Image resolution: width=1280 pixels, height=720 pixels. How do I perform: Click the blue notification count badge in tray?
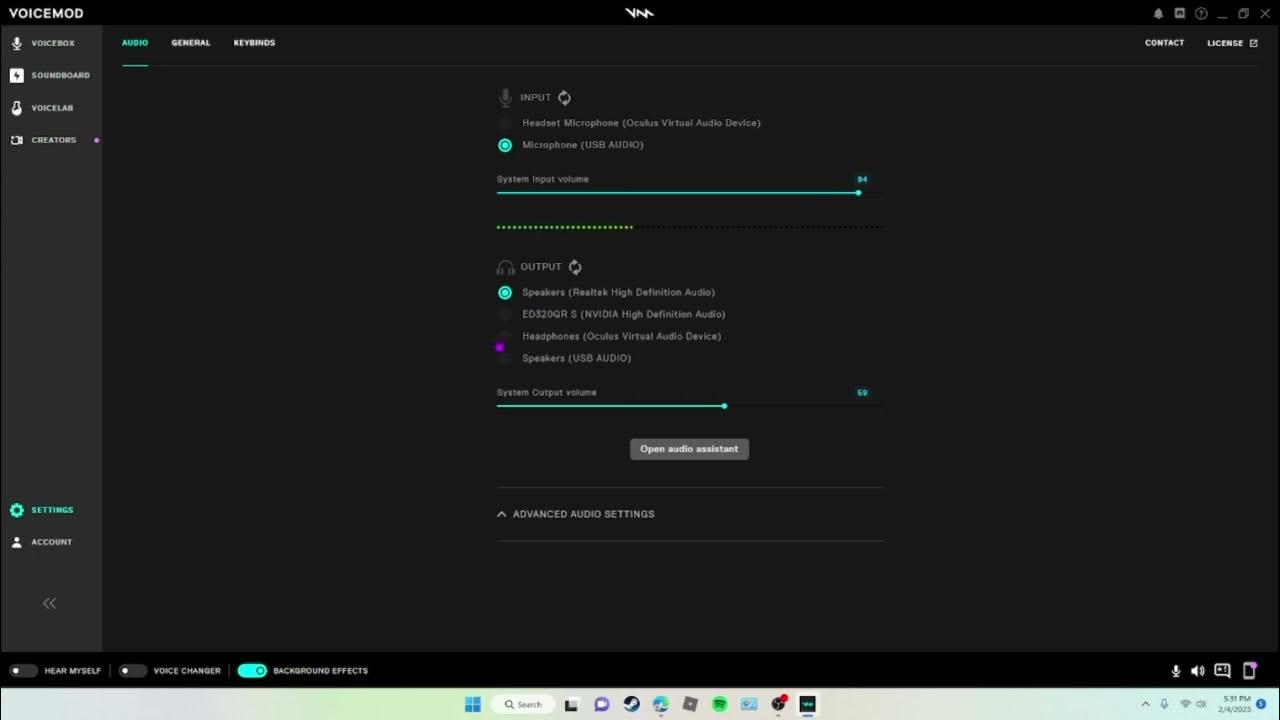click(x=1261, y=704)
